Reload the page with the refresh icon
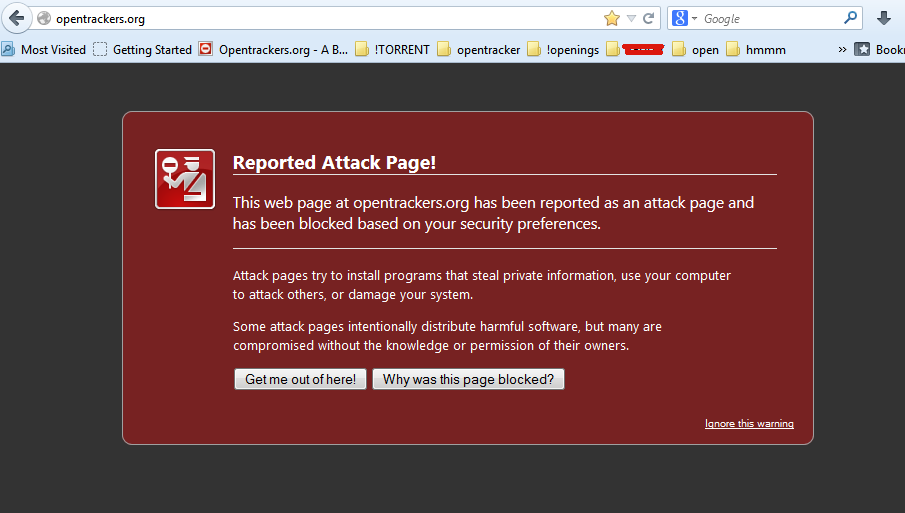905x513 pixels. coord(649,19)
